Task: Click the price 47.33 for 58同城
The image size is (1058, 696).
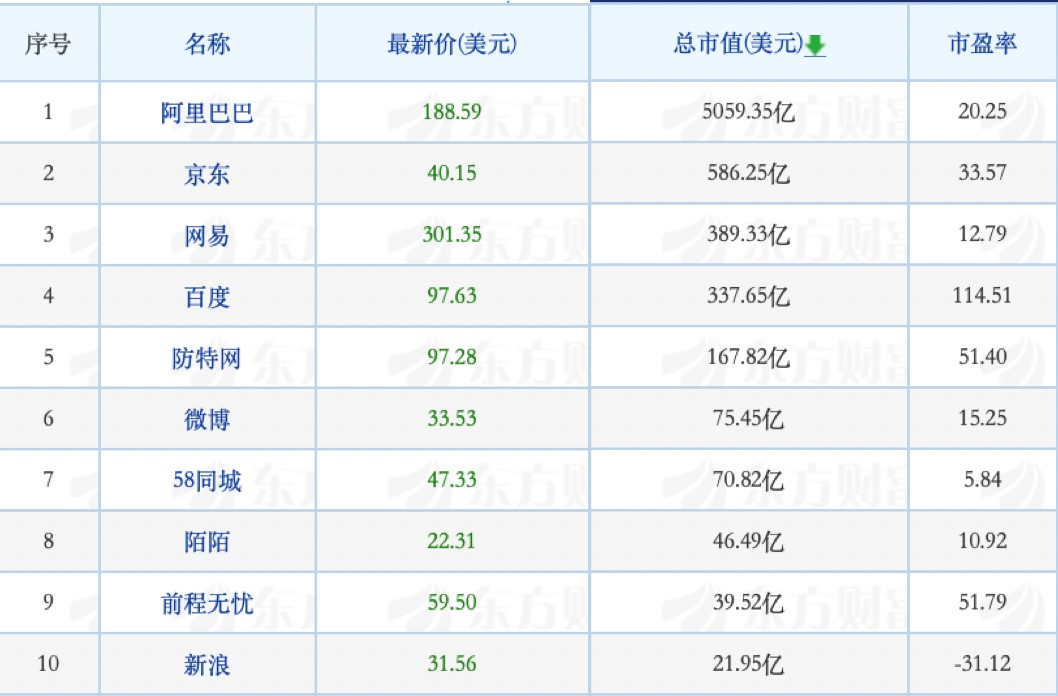Action: tap(452, 480)
